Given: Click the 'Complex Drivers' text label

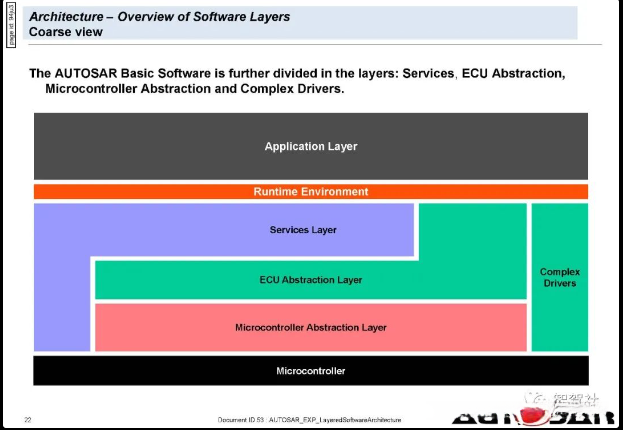Looking at the screenshot, I should tap(560, 277).
